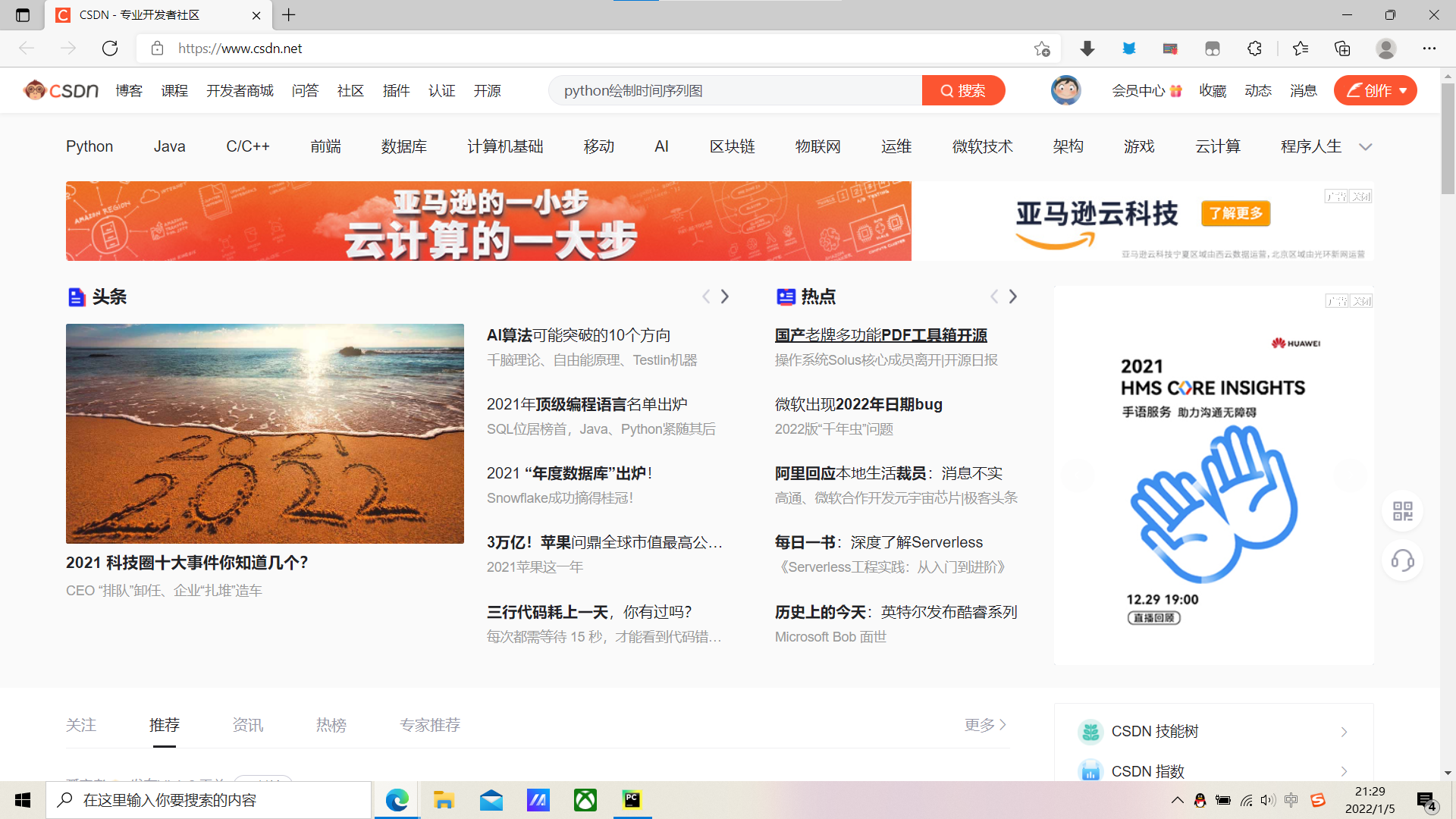1456x819 pixels.
Task: Open 问答 menu item
Action: coord(305,91)
